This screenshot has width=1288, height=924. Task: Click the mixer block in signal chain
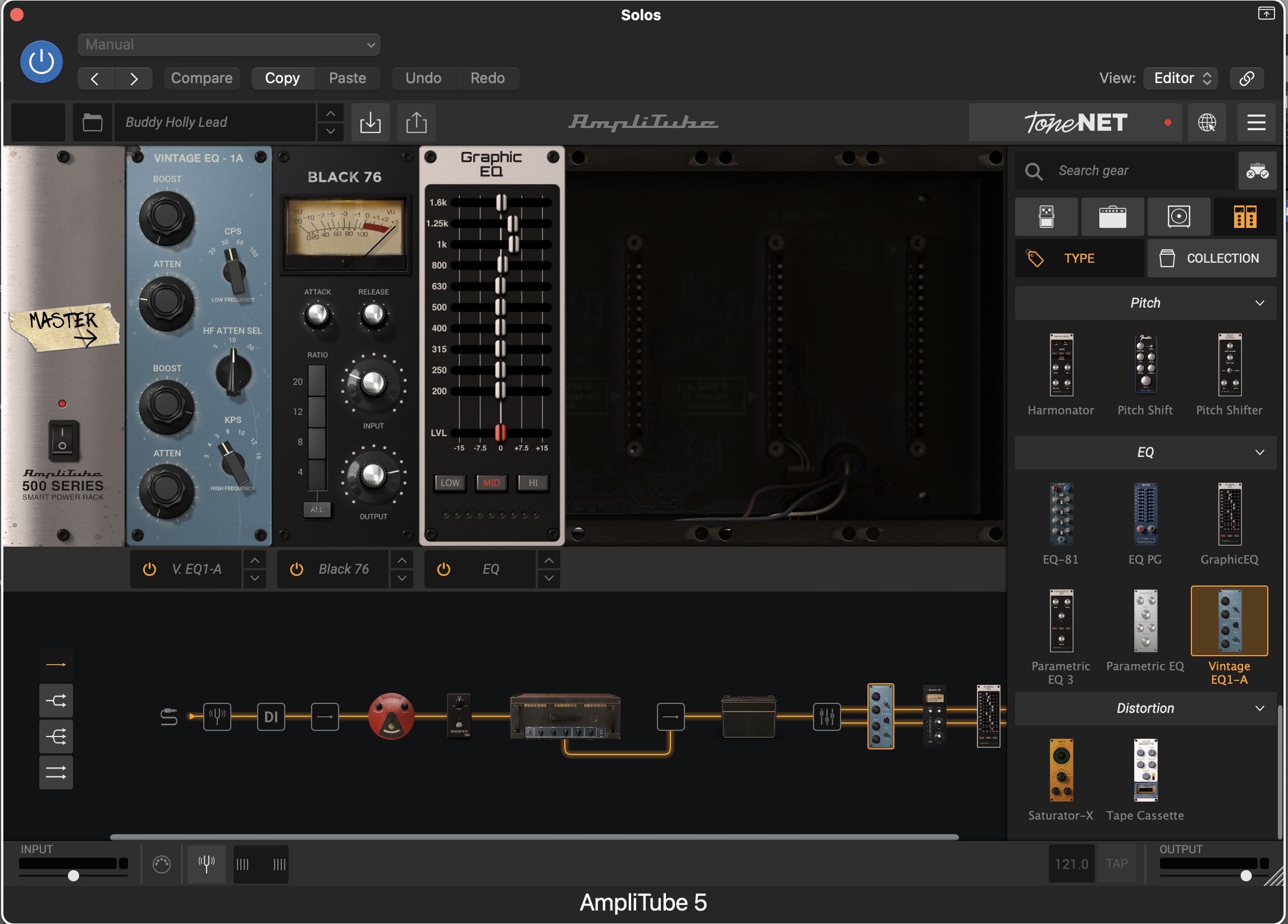[827, 716]
